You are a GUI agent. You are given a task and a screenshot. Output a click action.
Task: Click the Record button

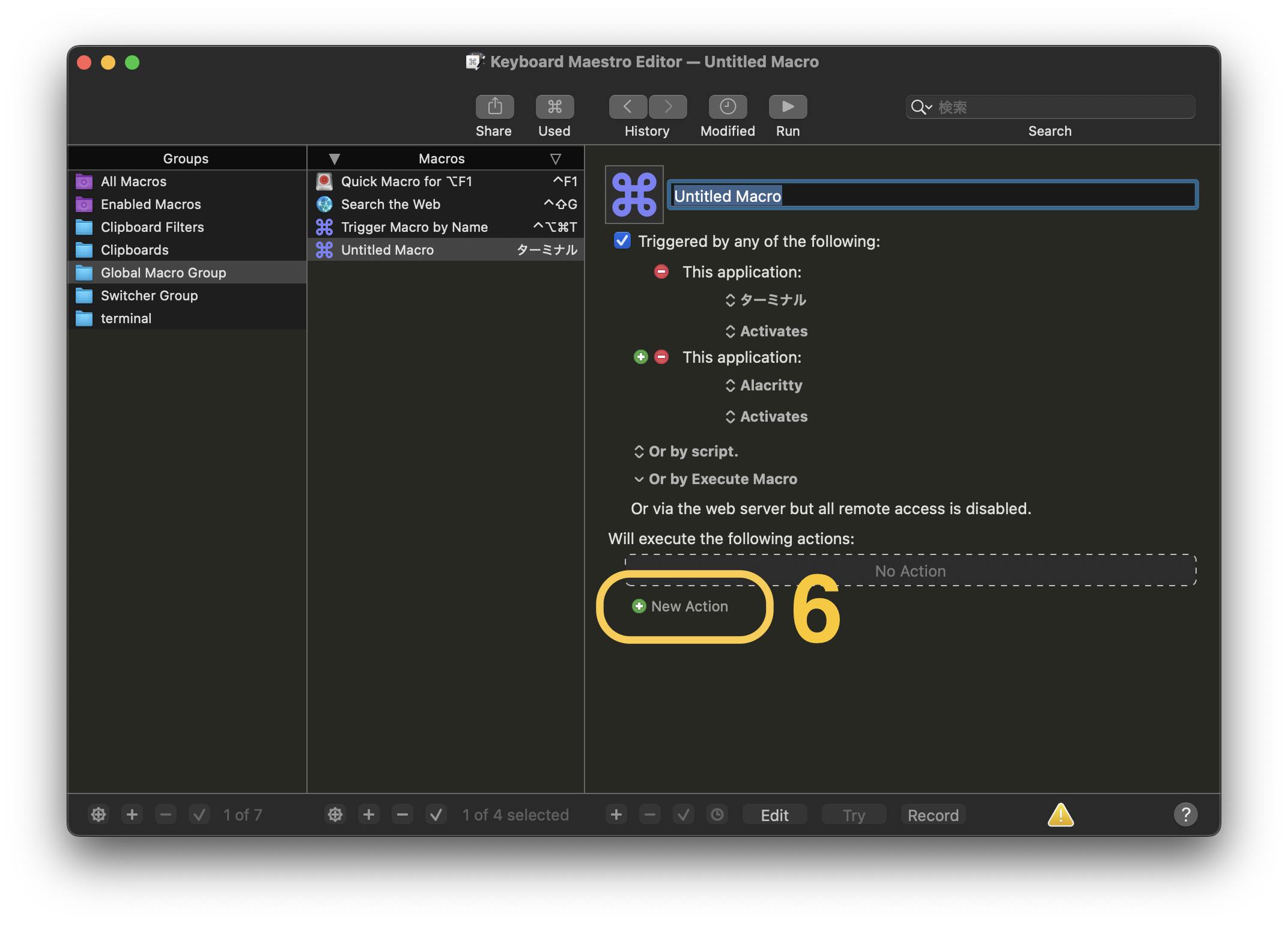tap(932, 815)
